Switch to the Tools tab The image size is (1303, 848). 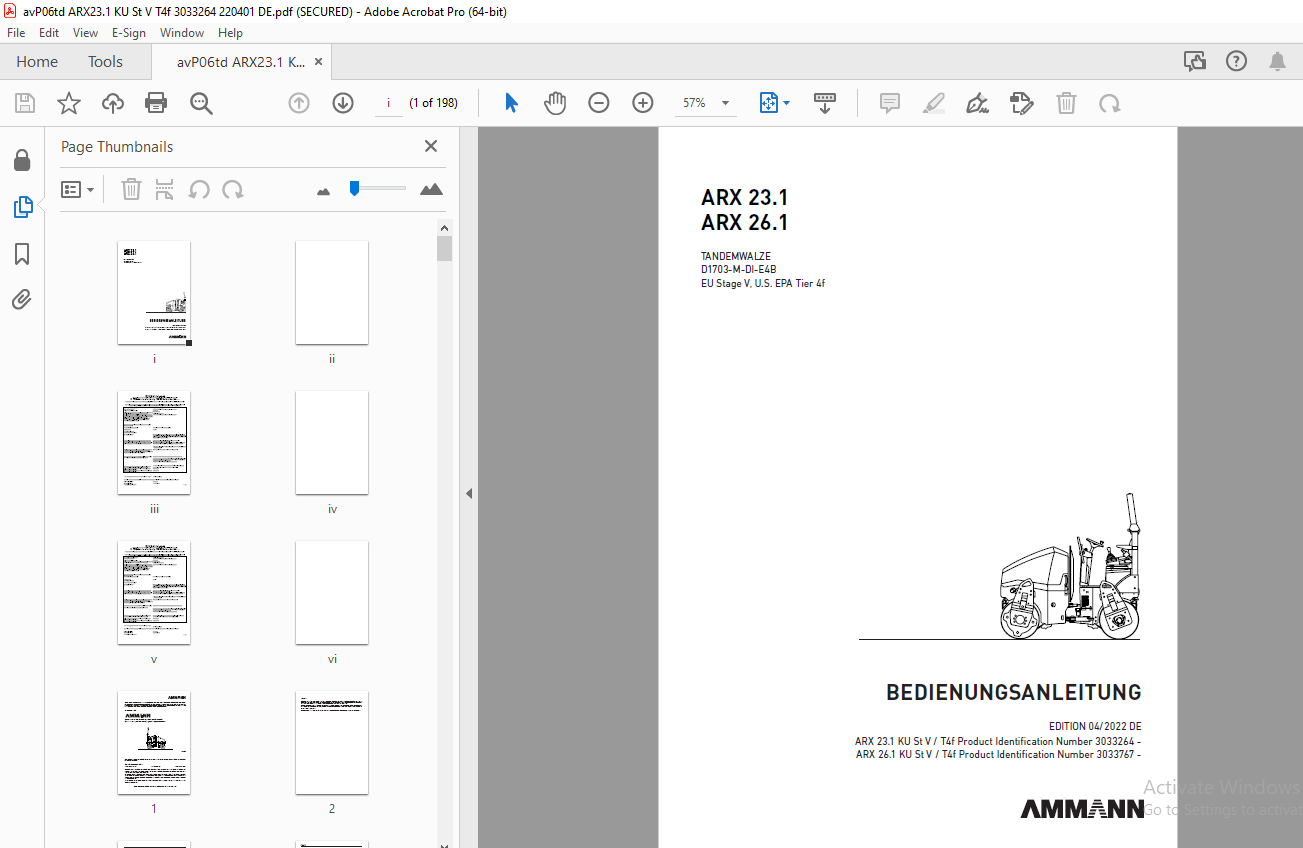[105, 61]
